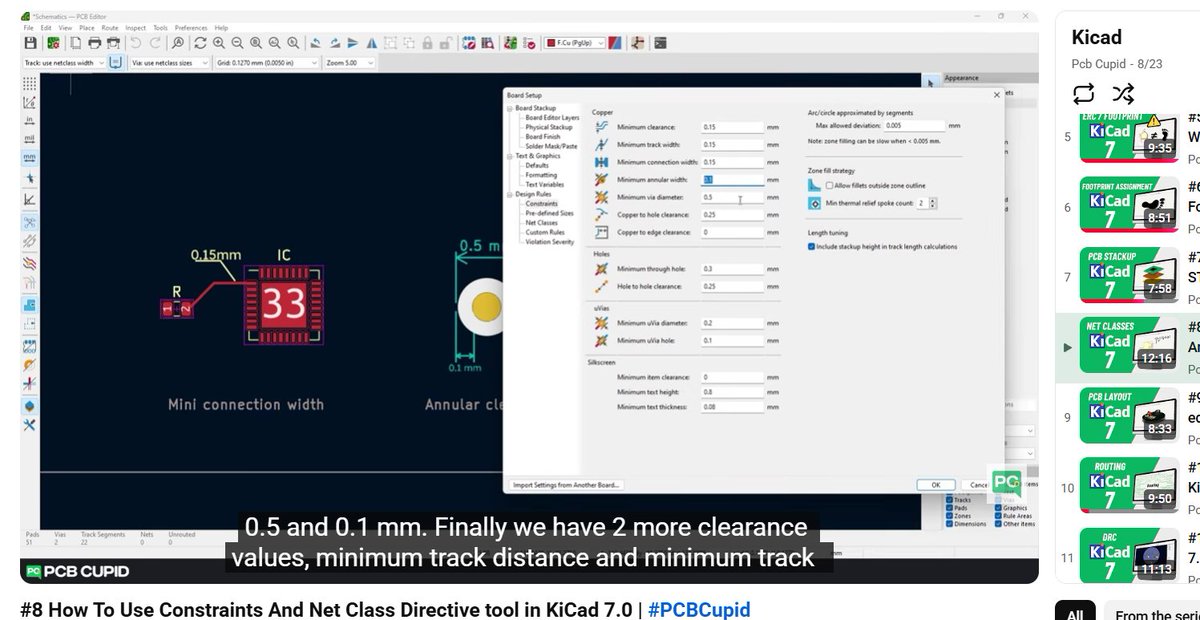This screenshot has width=1200, height=620.
Task: Select Board Stackup in settings tree
Action: (x=535, y=108)
